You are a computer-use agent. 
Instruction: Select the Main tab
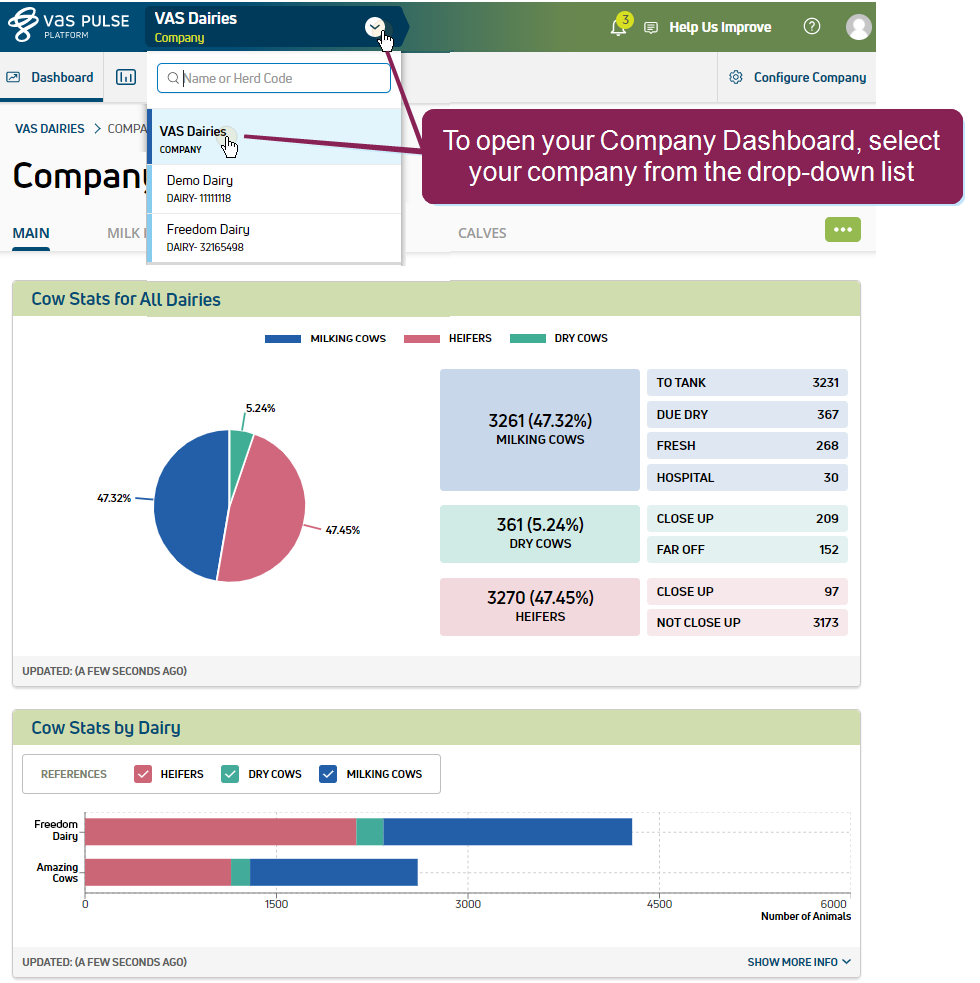31,233
